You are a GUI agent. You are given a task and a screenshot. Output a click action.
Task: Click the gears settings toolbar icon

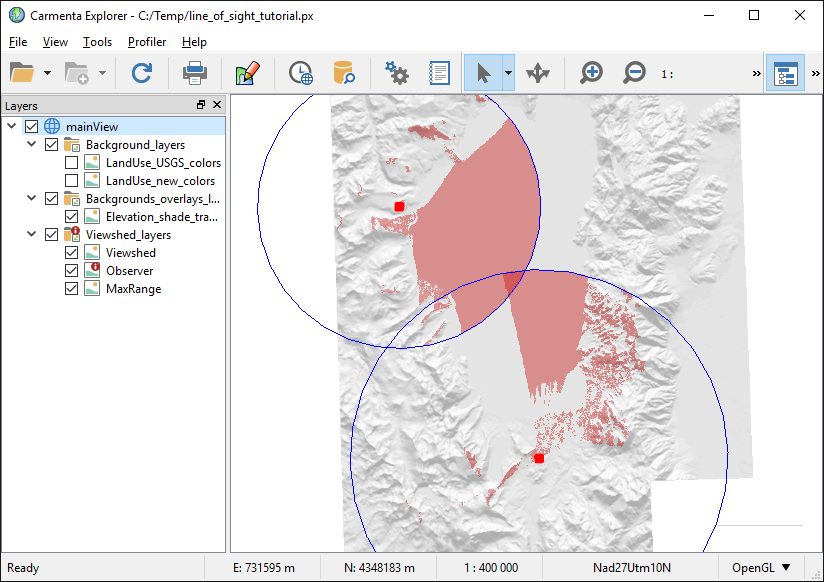(396, 73)
